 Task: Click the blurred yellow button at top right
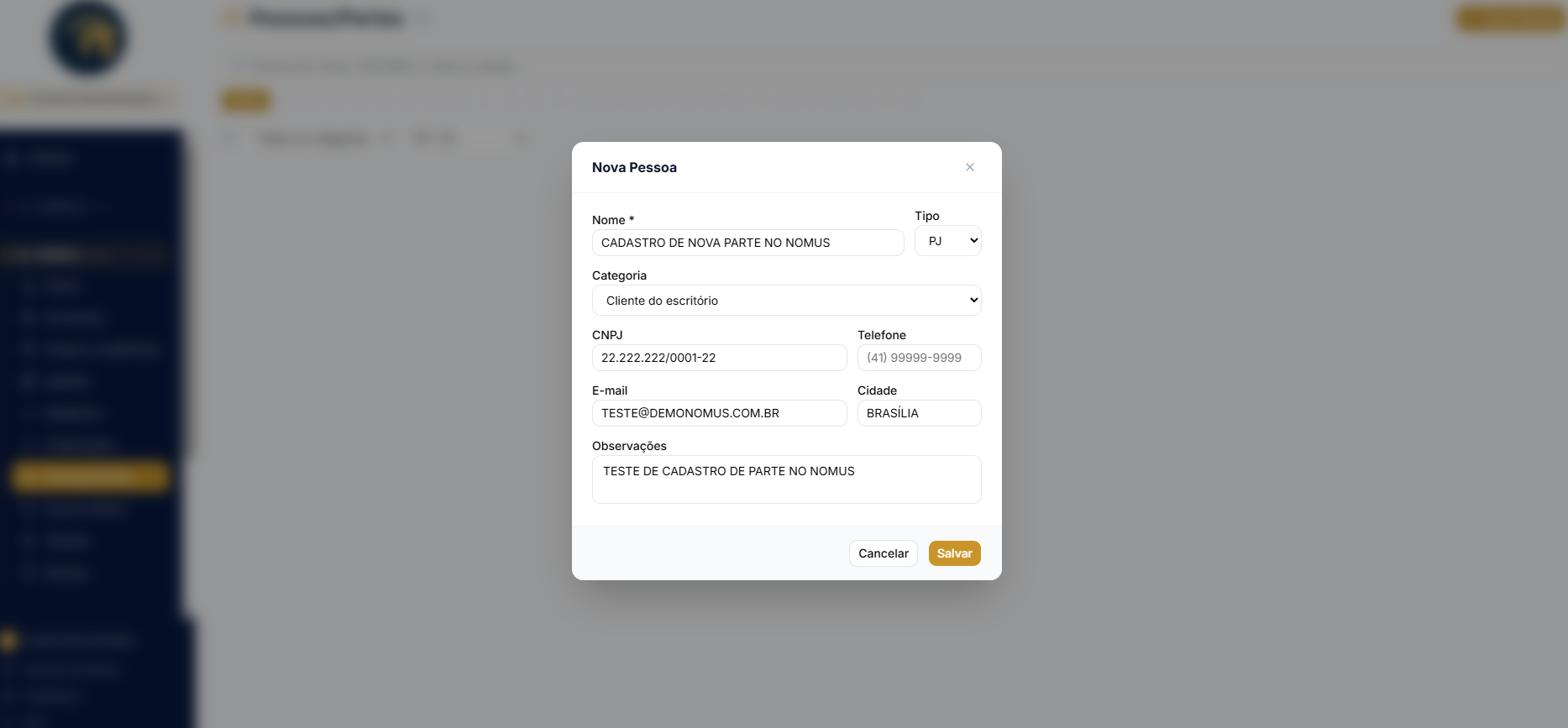click(x=1510, y=18)
